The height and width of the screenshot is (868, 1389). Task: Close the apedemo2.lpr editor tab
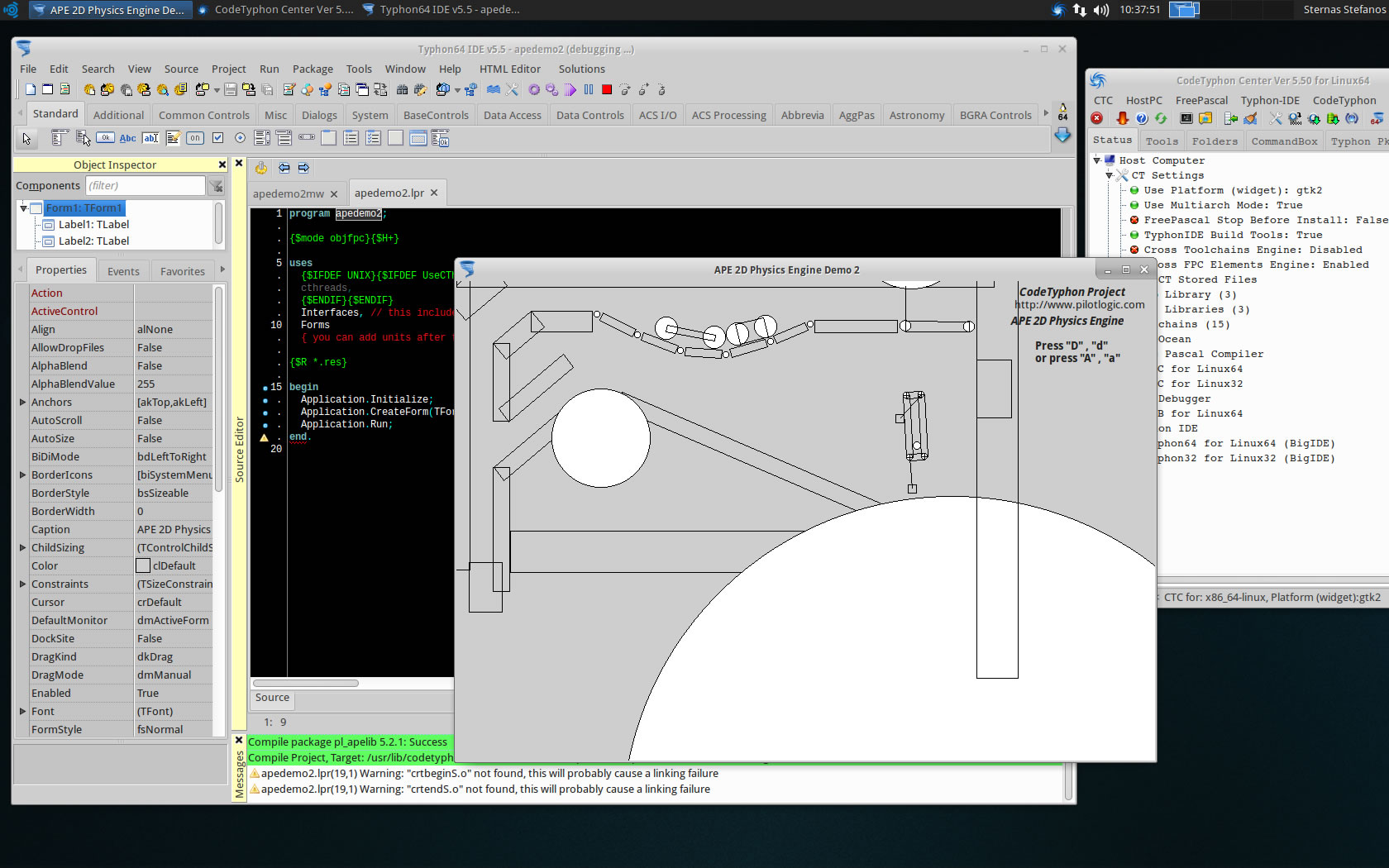[434, 193]
